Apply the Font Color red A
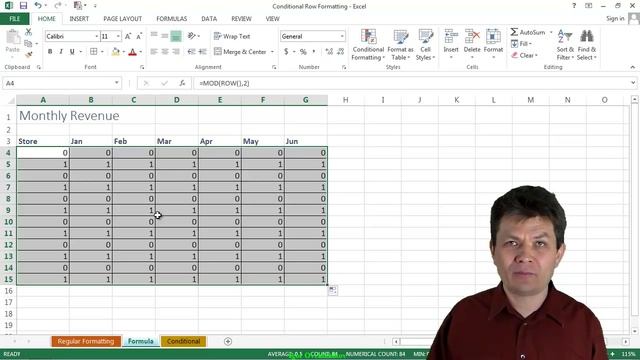 (132, 52)
